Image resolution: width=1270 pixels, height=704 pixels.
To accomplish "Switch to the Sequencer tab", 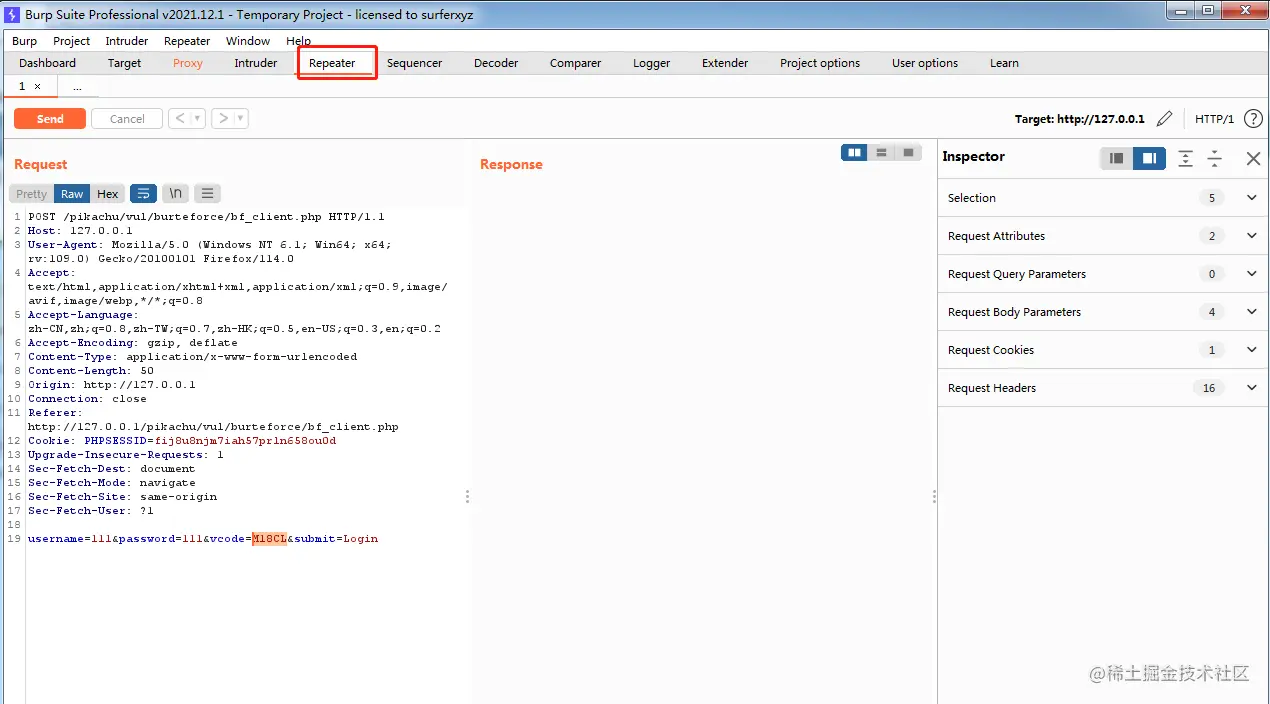I will tap(415, 63).
